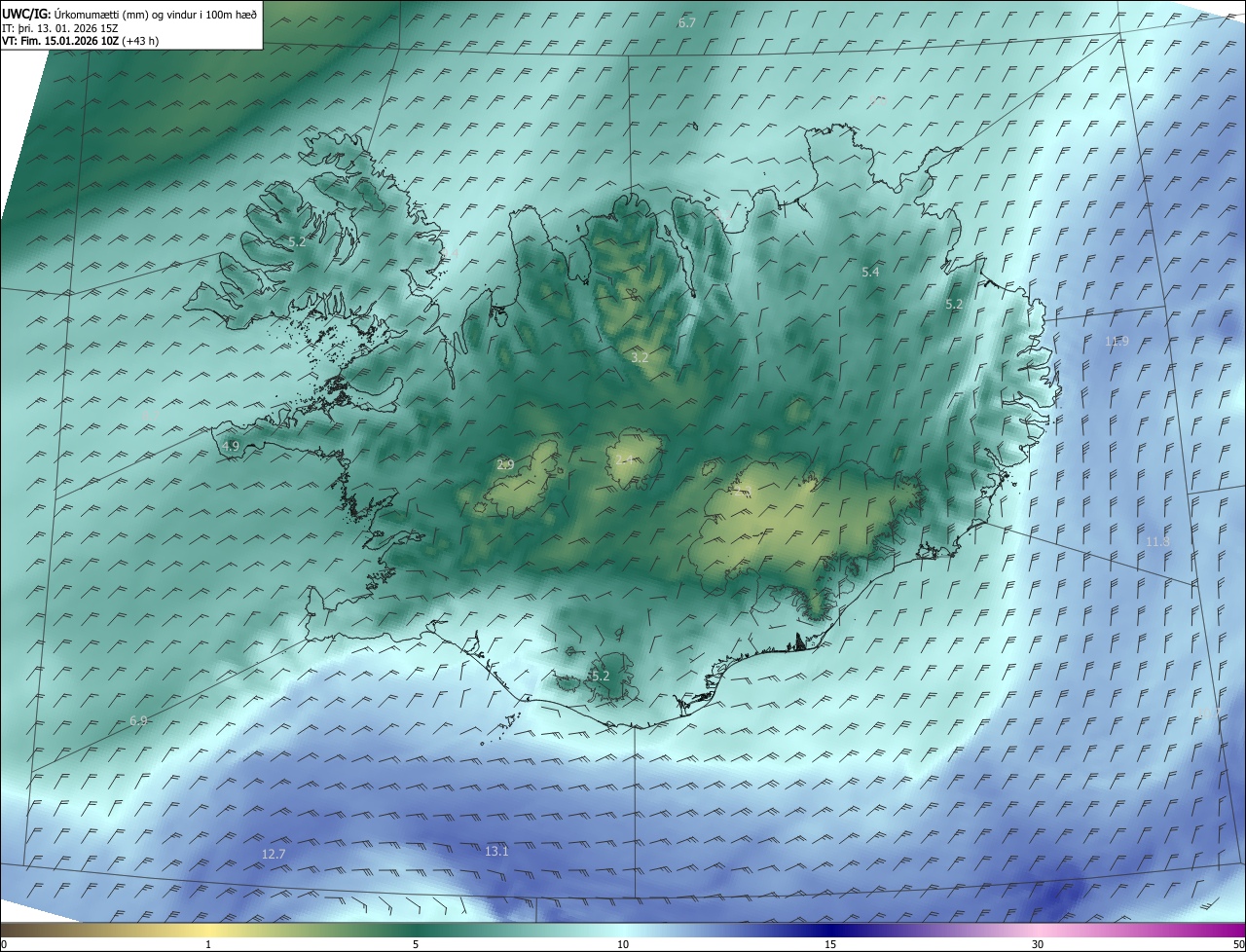This screenshot has width=1246, height=952.
Task: Click the 'VT: Fim. 15.01.2026 10Z (+43 h)' line
Action: [x=80, y=41]
